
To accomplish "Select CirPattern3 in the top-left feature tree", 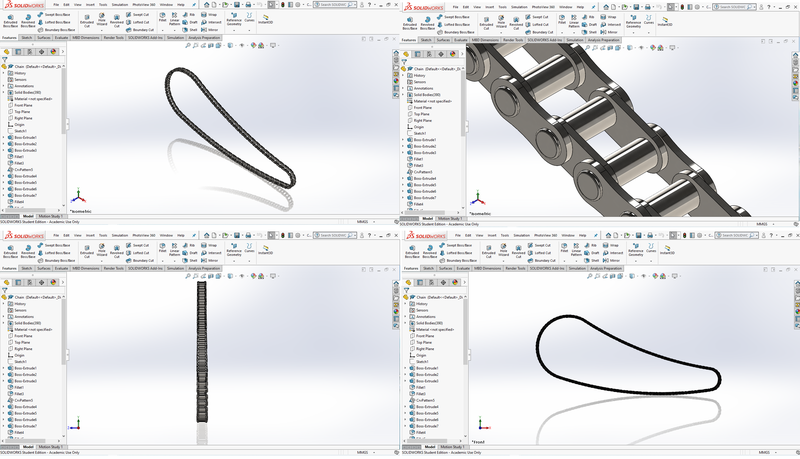I will (x=23, y=171).
